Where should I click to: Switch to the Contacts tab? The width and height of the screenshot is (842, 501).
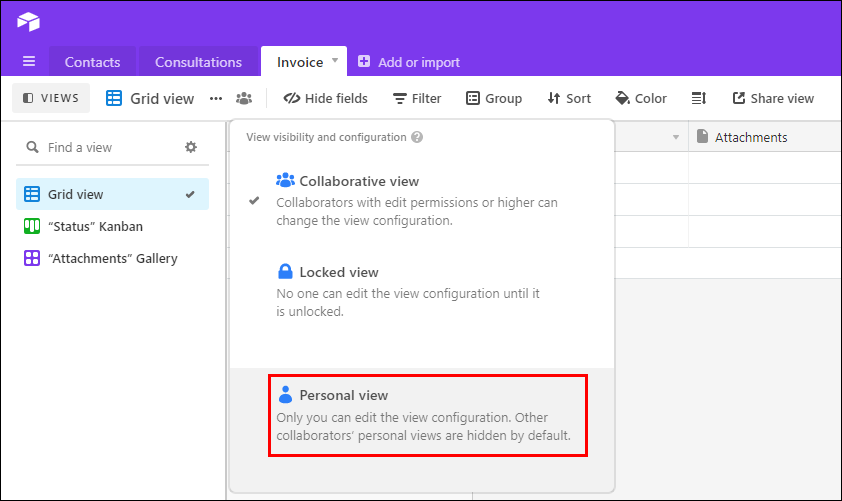[x=92, y=62]
